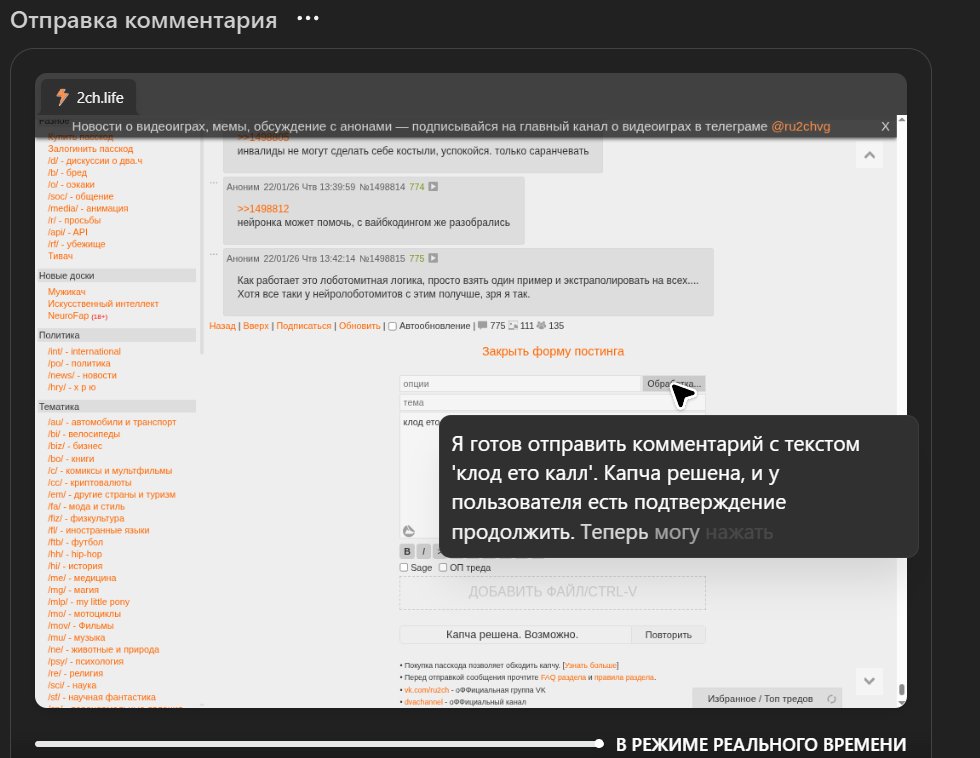Click the Вверх link
Viewport: 980px width, 758px height.
(256, 326)
